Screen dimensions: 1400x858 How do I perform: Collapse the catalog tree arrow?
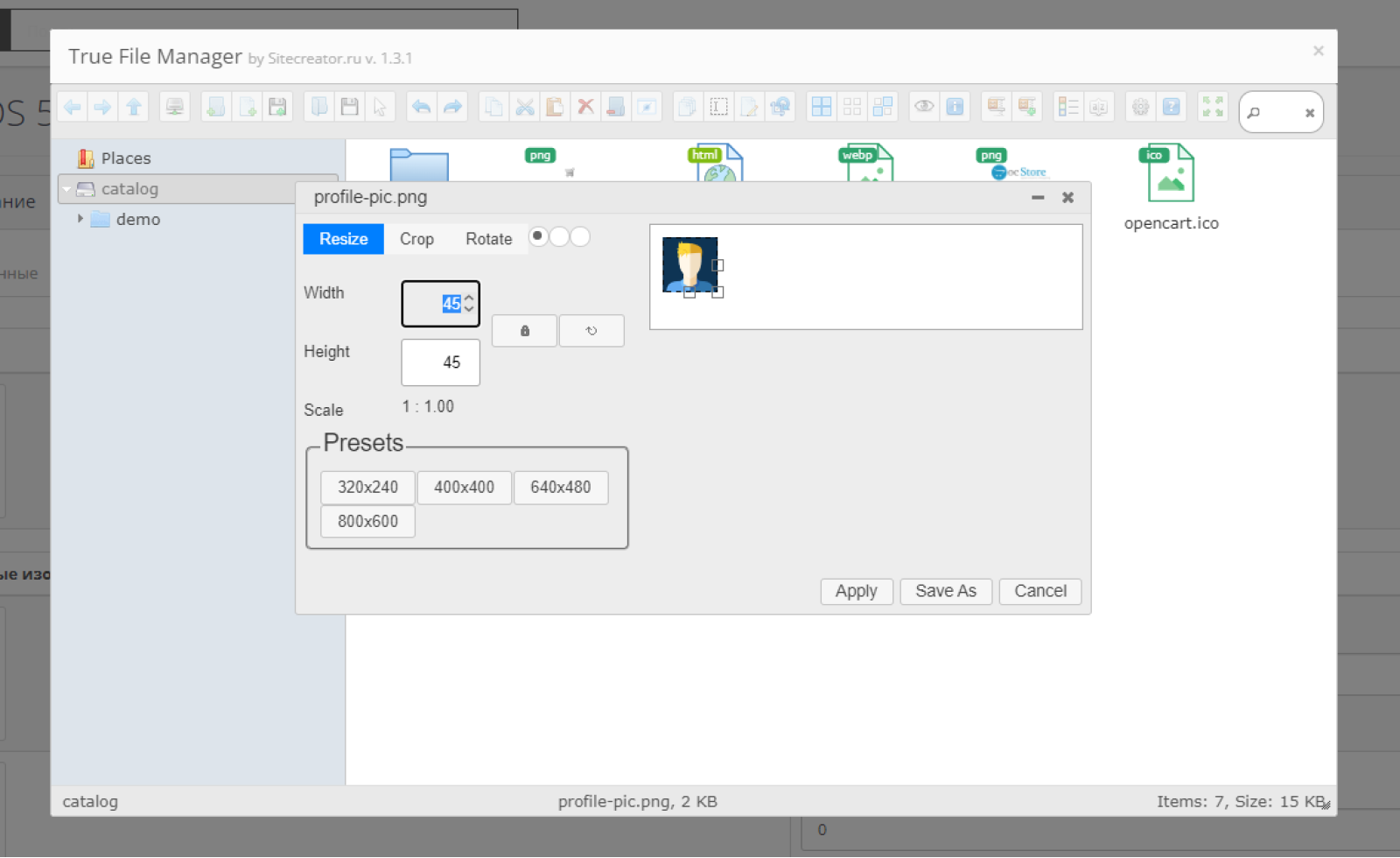click(x=66, y=189)
